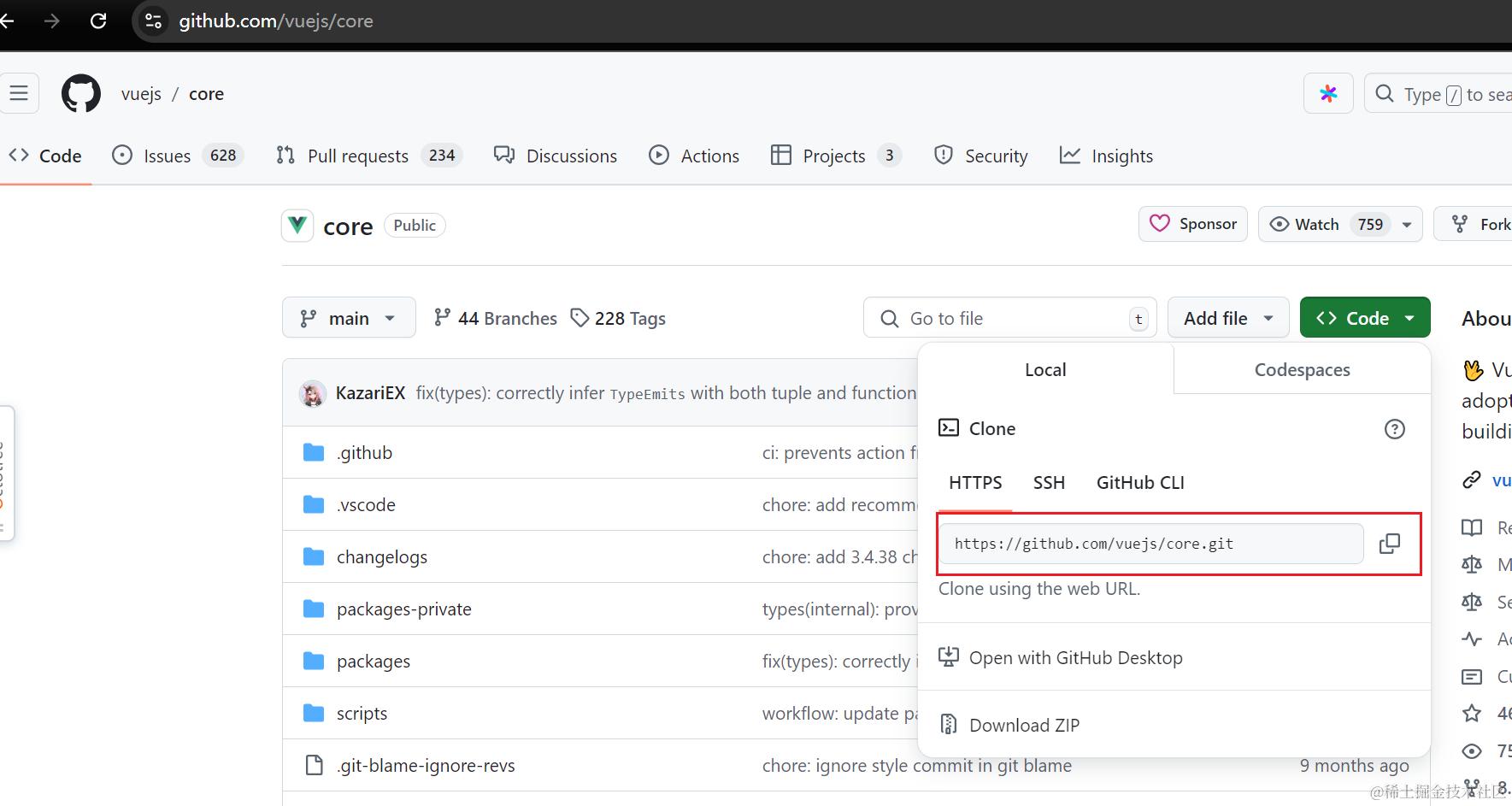The width and height of the screenshot is (1512, 806).
Task: Open the main branch dropdown
Action: pyautogui.click(x=349, y=318)
